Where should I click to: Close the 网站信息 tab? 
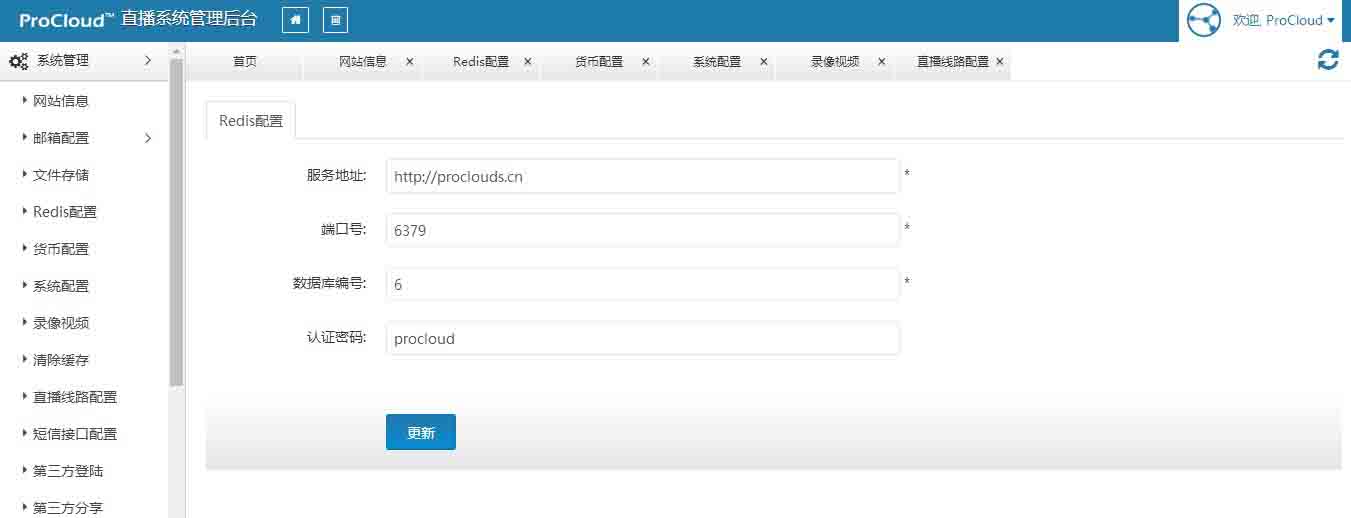410,61
